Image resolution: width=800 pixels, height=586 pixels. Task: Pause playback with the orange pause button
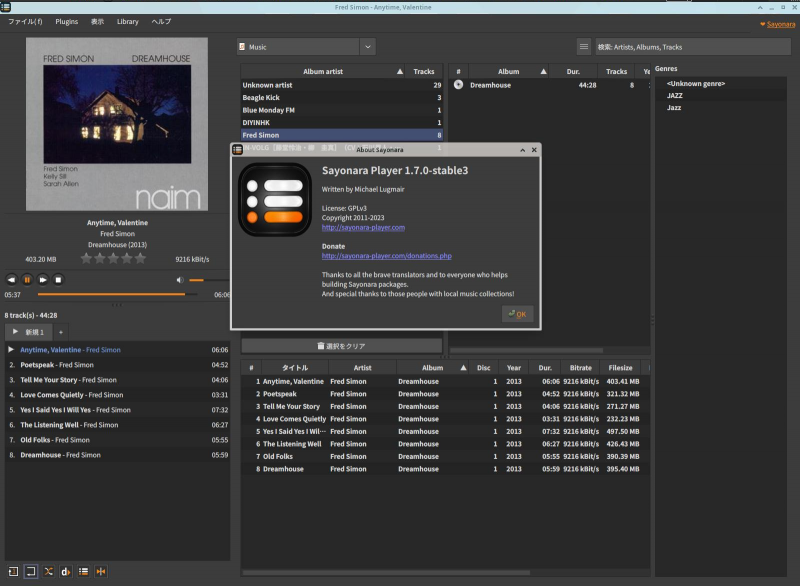(x=27, y=280)
